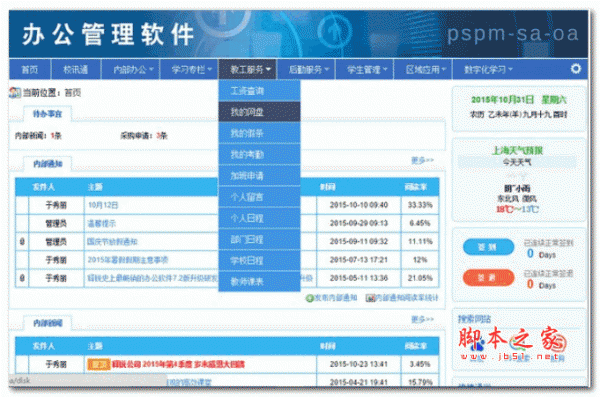Open 更多>> link of the 内部新闻 section
Viewport: 600px width, 397px height.
click(422, 319)
